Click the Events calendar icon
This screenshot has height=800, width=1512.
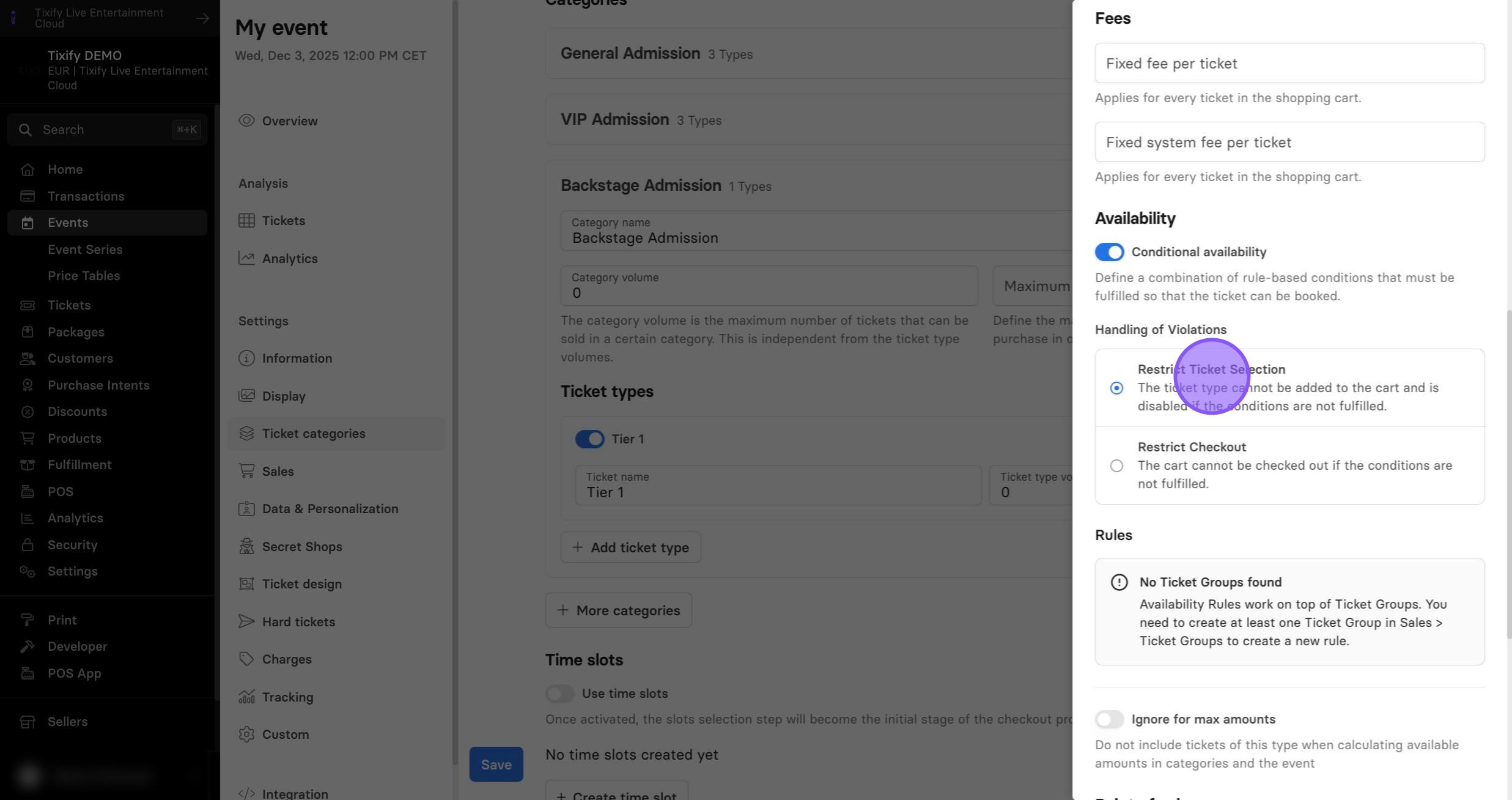click(27, 223)
